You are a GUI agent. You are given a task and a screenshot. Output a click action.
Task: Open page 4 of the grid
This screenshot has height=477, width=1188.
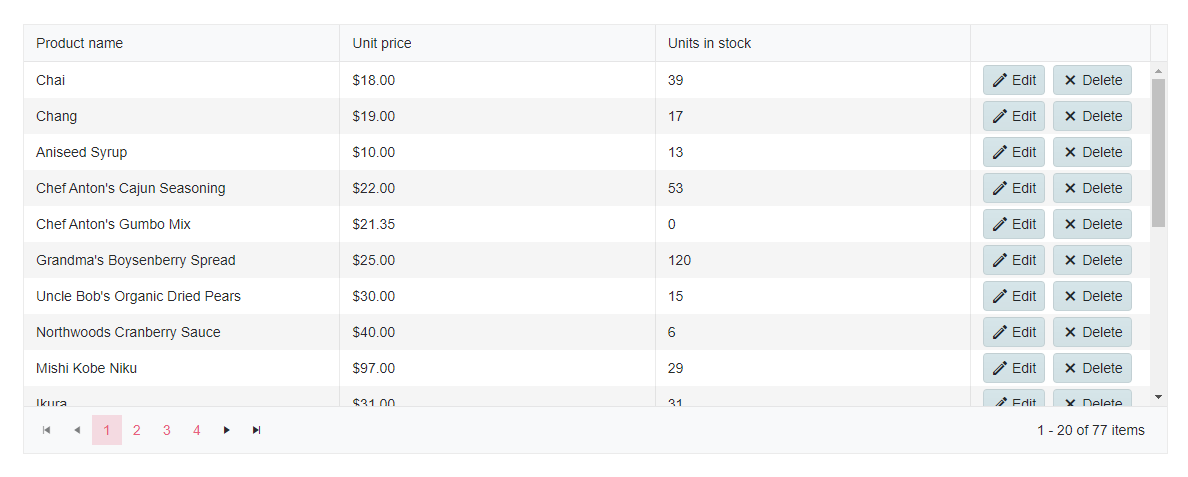click(196, 430)
